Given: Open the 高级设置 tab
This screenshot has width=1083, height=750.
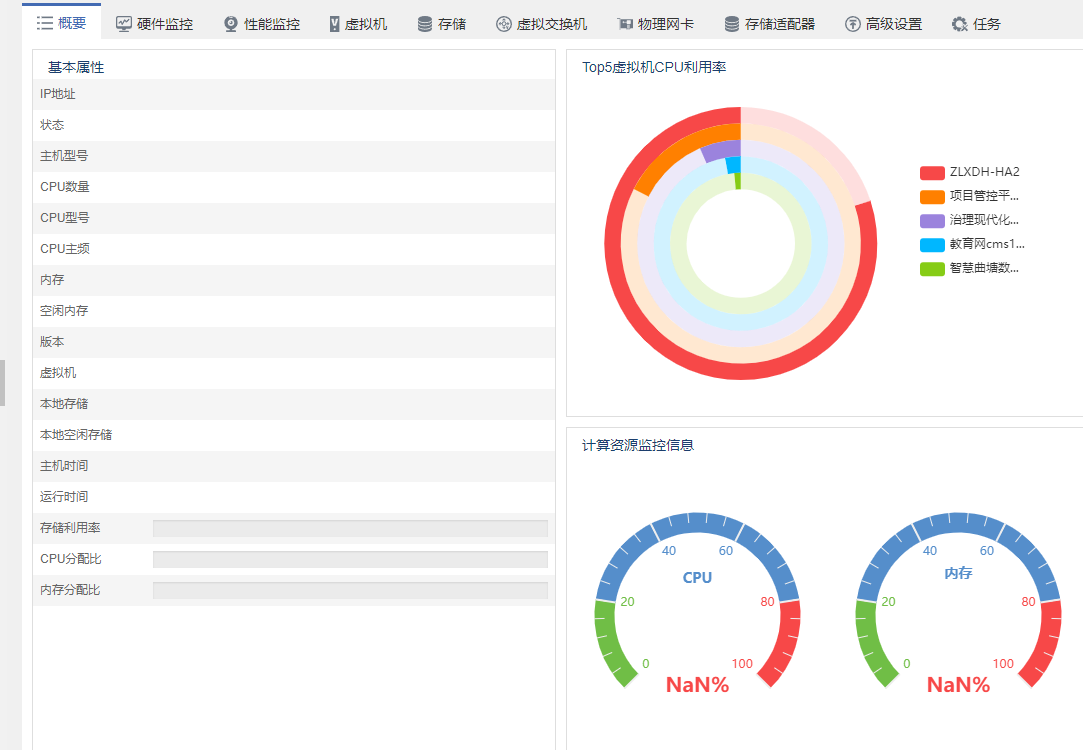Looking at the screenshot, I should click(883, 24).
